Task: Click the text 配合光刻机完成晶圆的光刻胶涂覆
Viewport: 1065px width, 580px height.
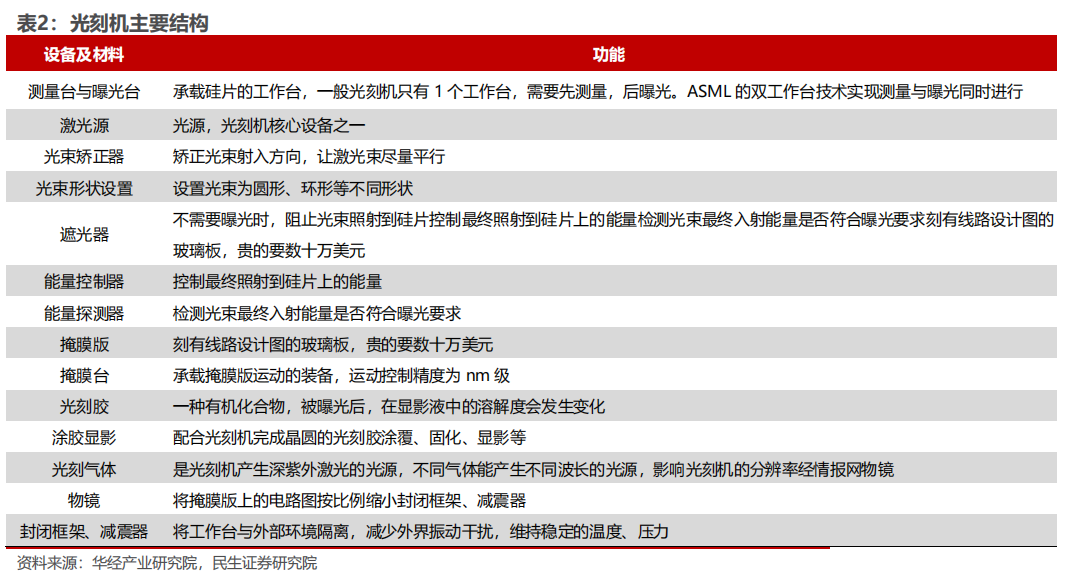Action: tap(293, 438)
